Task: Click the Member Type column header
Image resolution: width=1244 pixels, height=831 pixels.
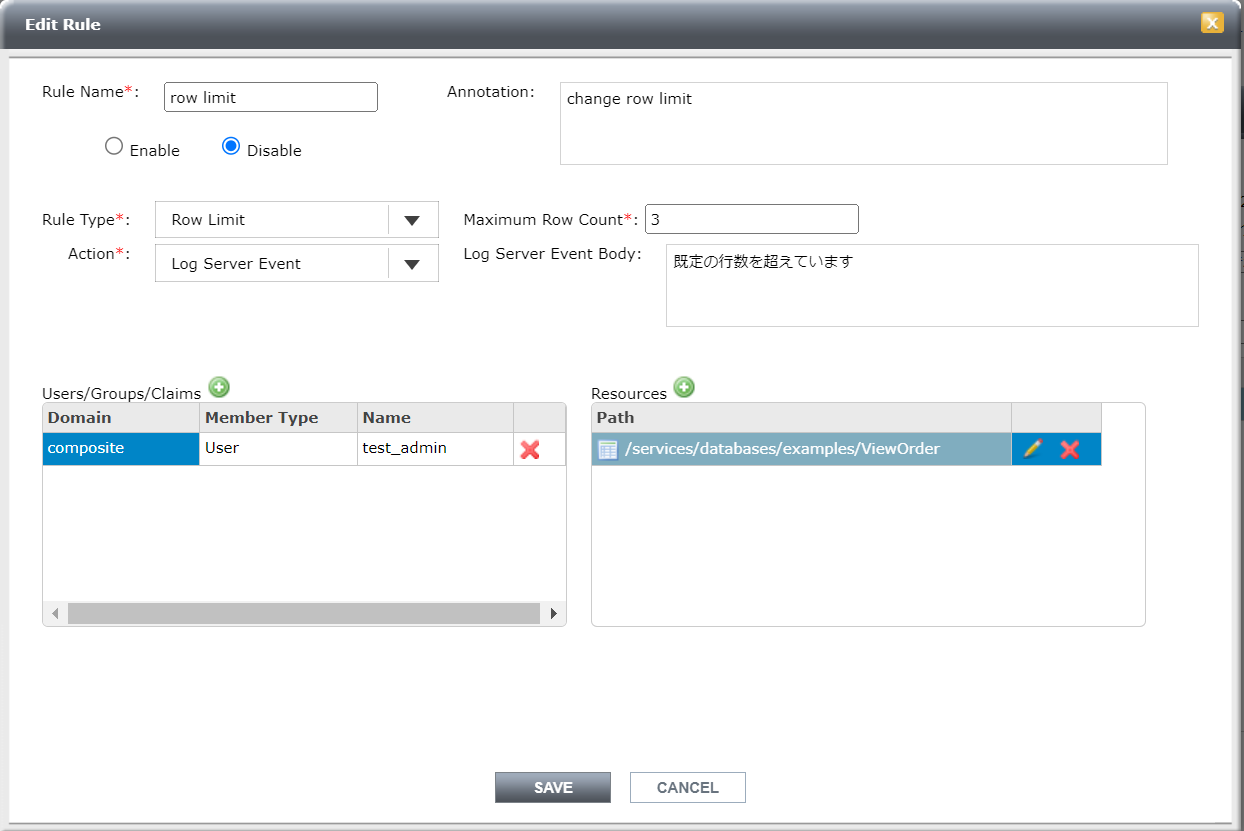Action: click(278, 418)
